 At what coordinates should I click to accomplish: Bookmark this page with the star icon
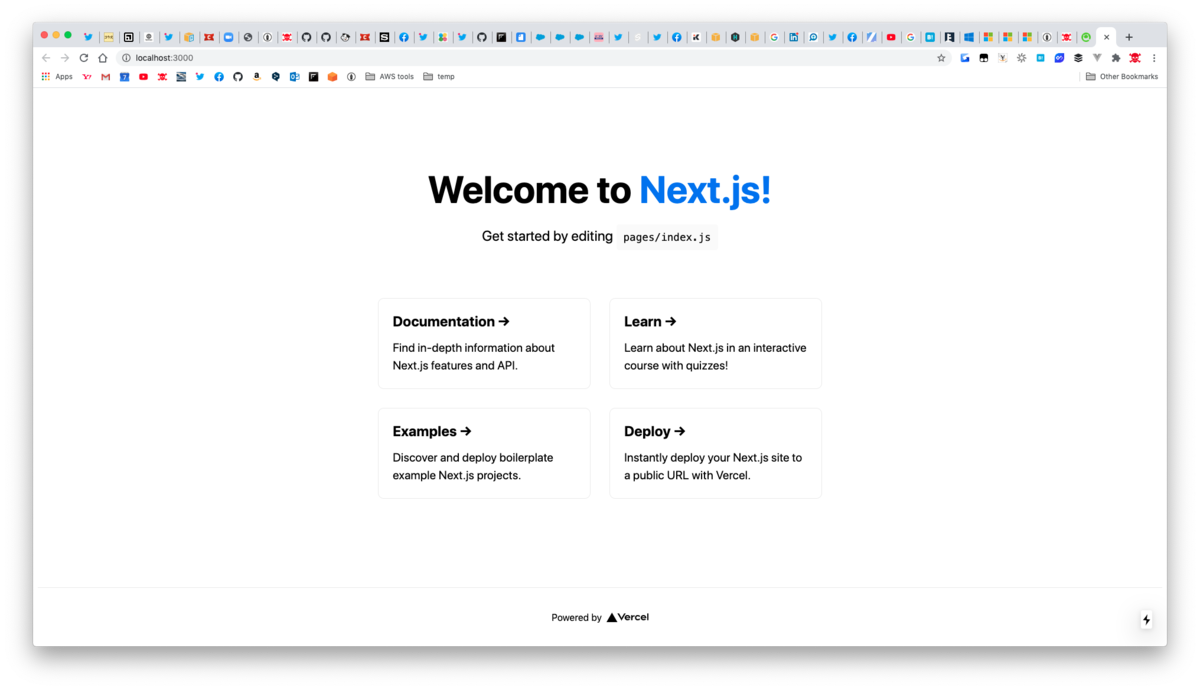pyautogui.click(x=941, y=58)
